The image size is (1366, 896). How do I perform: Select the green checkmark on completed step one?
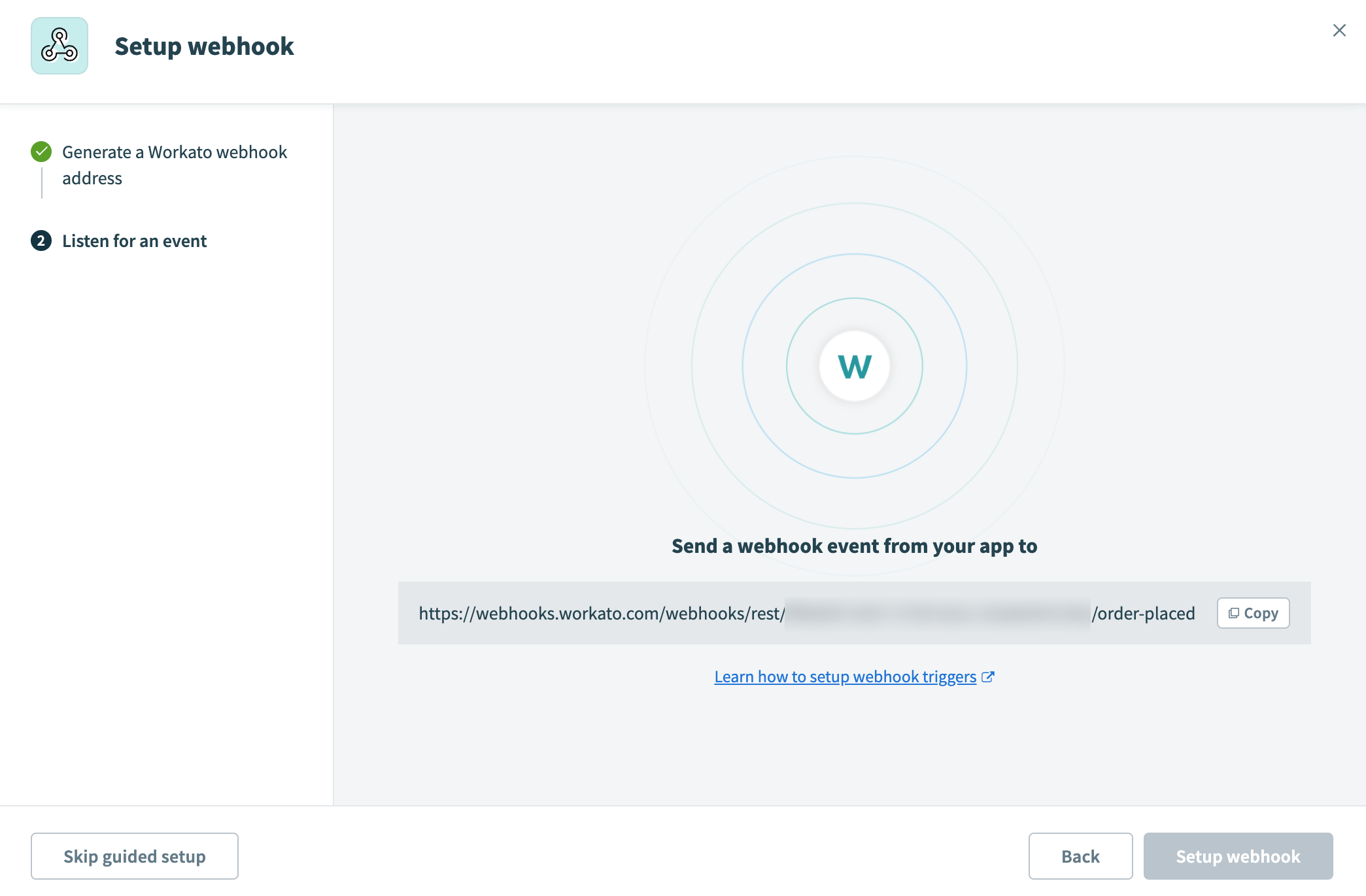41,151
